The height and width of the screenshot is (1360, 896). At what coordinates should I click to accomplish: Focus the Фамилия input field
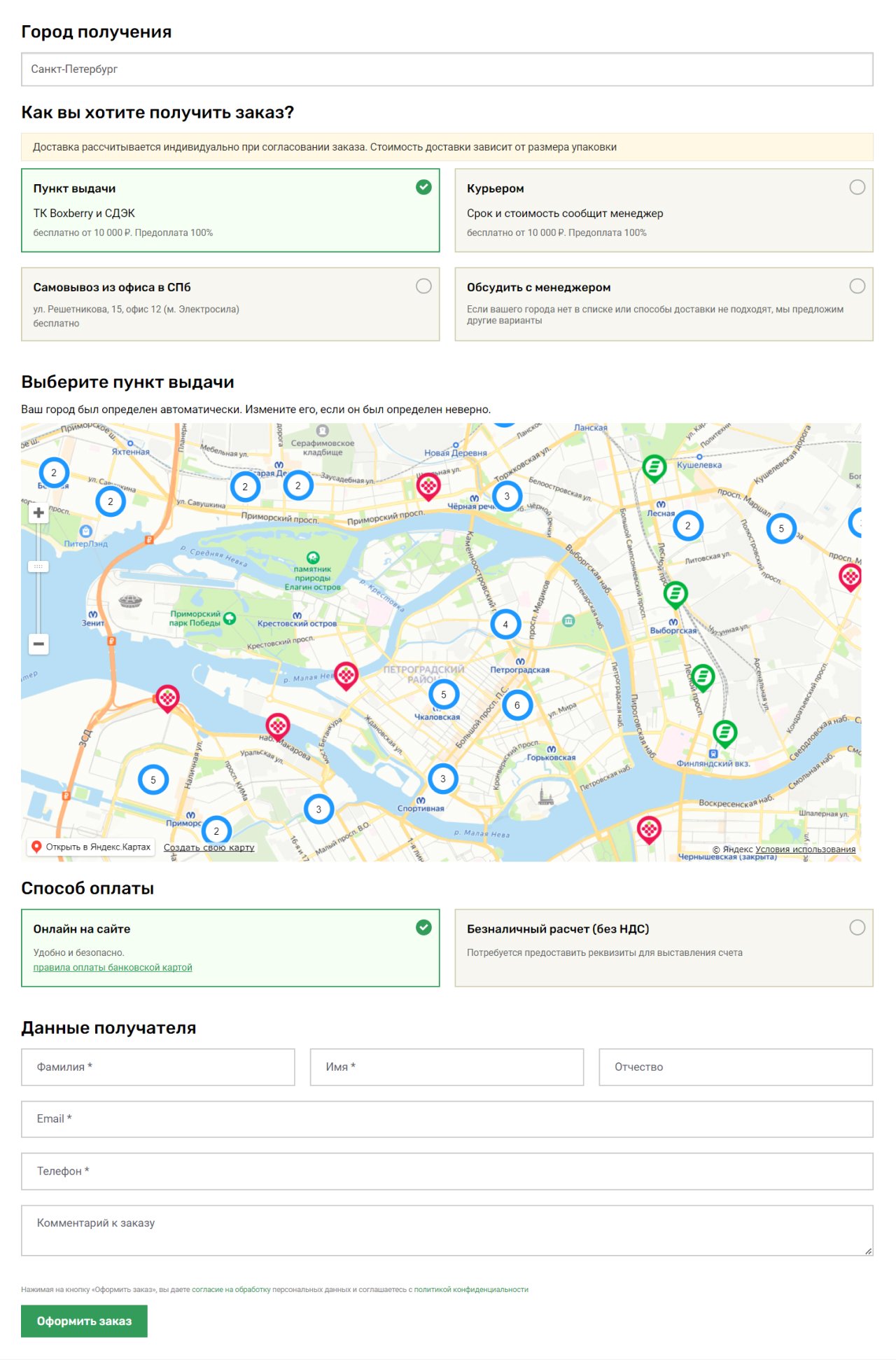[157, 1067]
